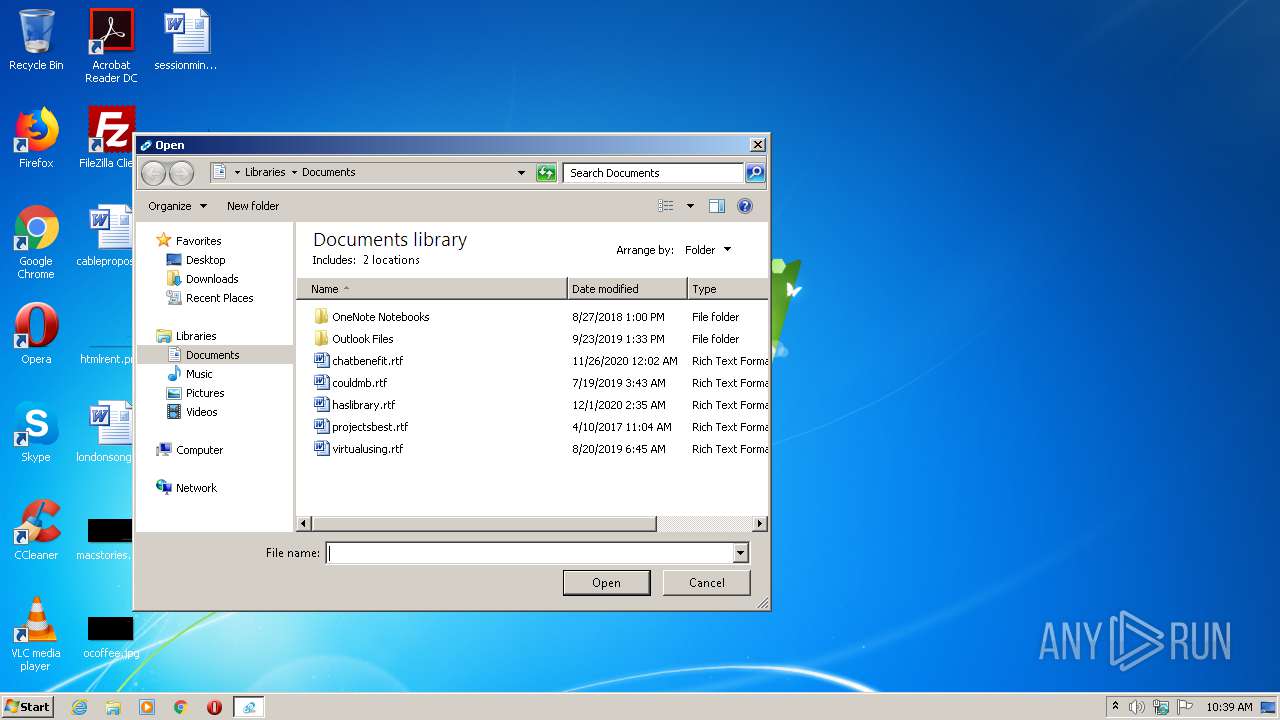Open the Arrange by Folder dropdown

pyautogui.click(x=708, y=250)
